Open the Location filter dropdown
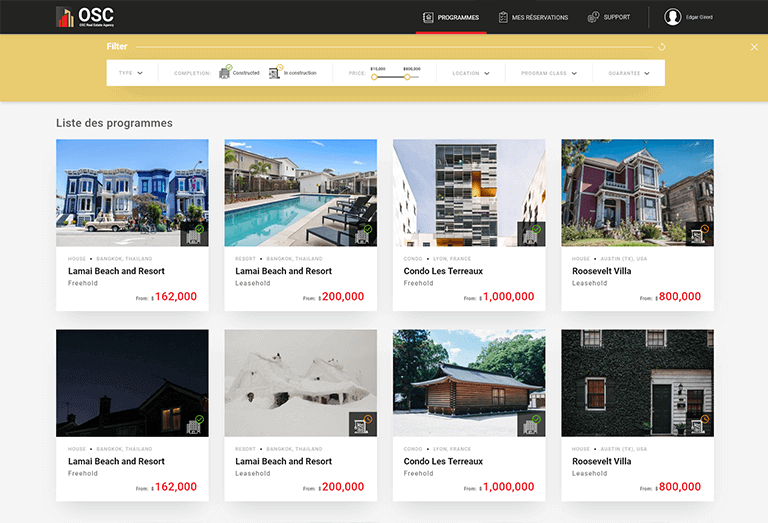768x523 pixels. pos(471,73)
